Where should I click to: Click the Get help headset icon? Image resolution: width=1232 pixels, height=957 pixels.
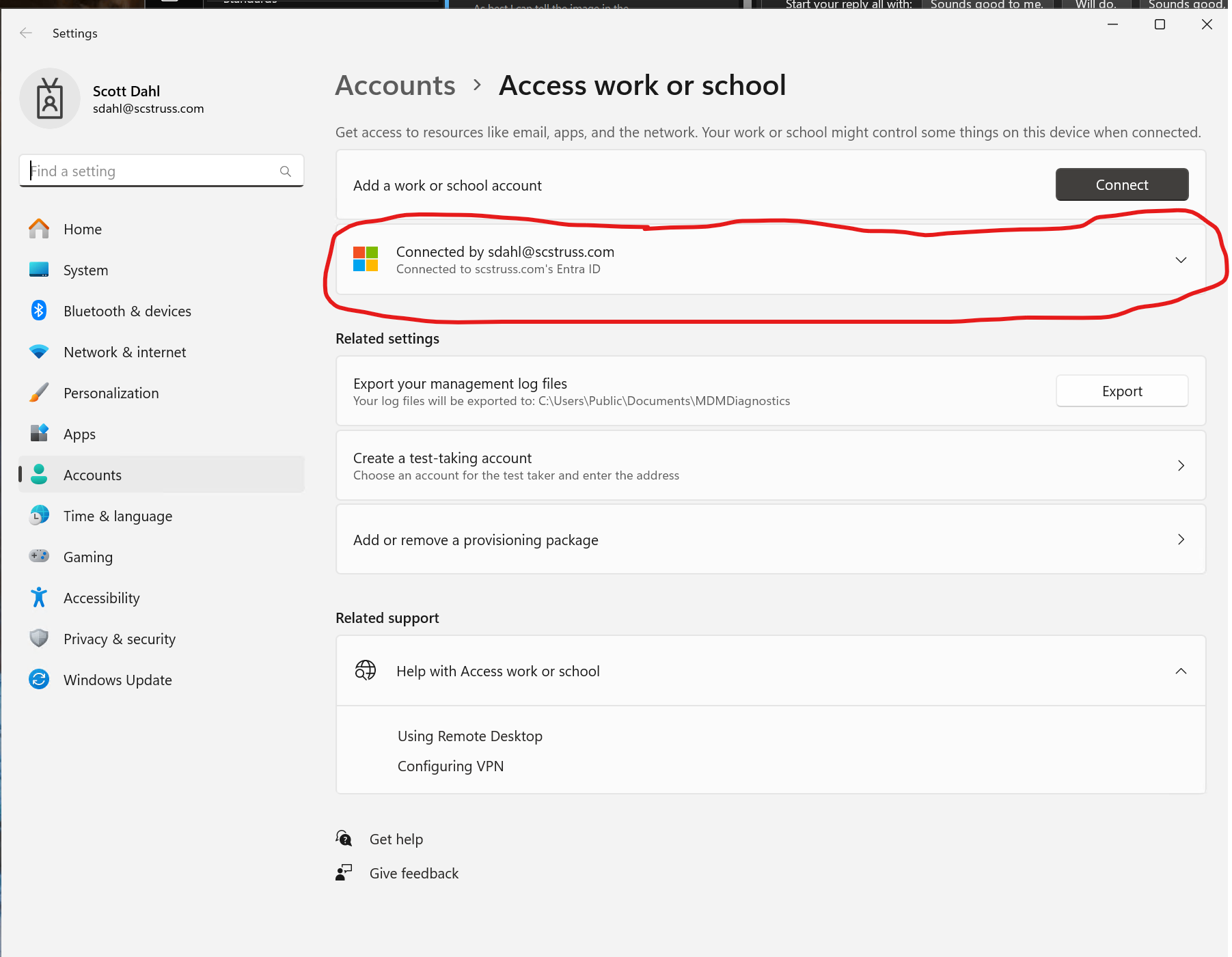(344, 838)
